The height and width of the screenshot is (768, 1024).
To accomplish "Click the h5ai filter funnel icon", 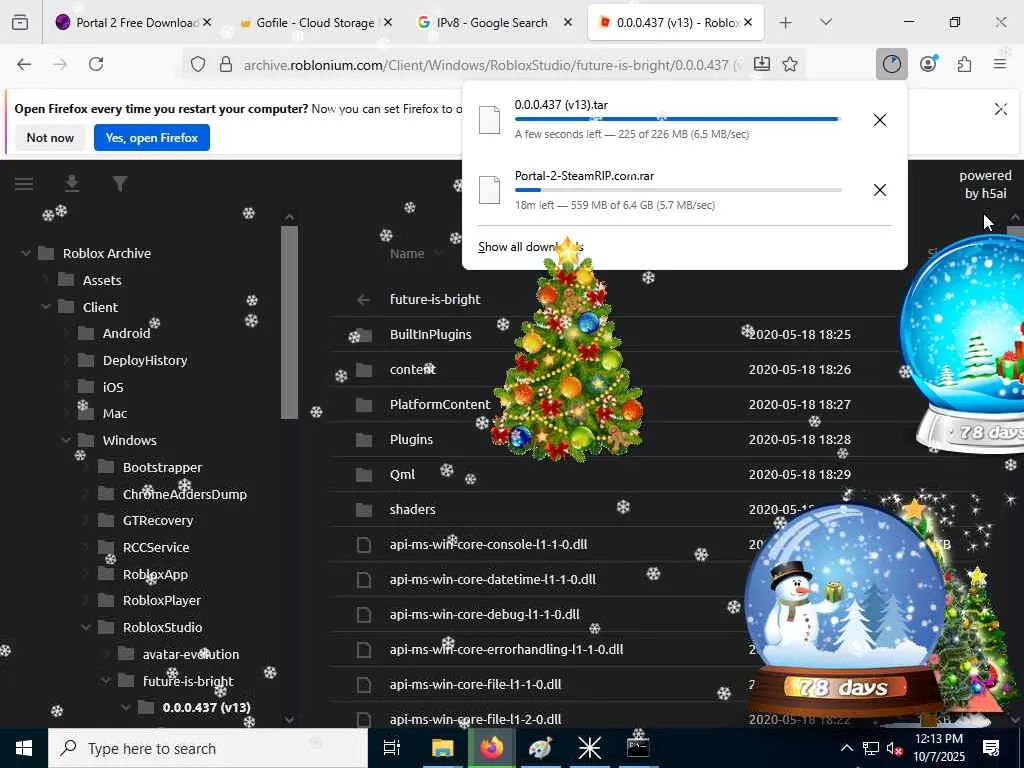I will click(x=120, y=184).
